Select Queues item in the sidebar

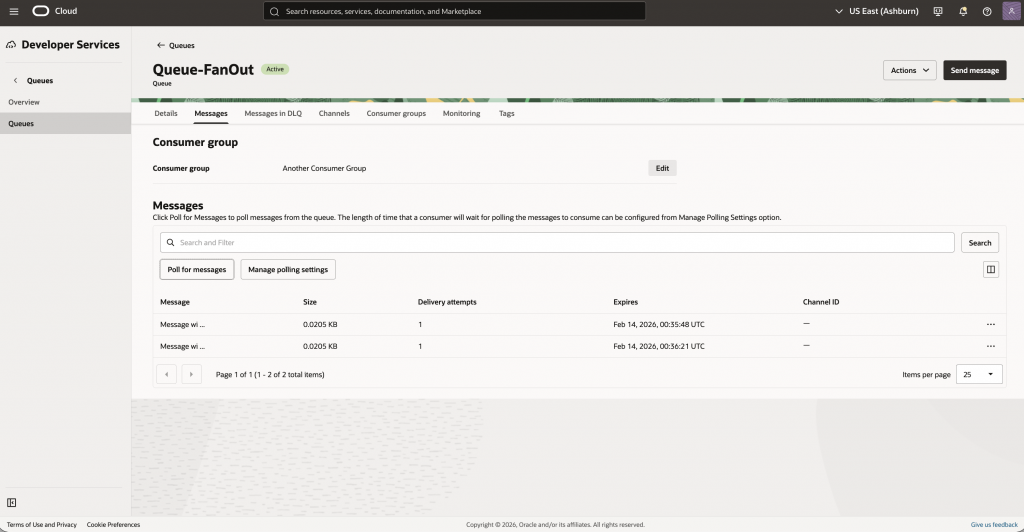coord(65,123)
